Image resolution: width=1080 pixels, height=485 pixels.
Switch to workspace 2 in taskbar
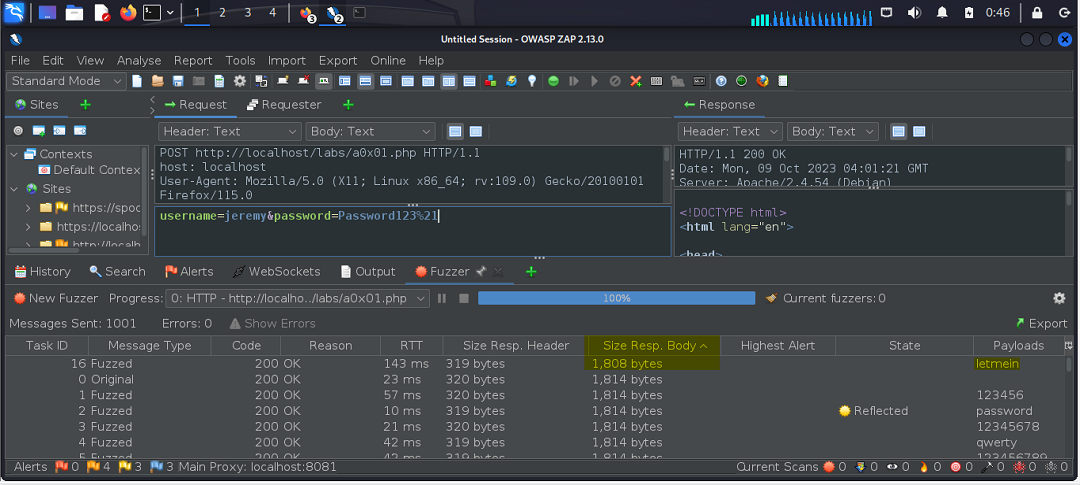pyautogui.click(x=222, y=12)
